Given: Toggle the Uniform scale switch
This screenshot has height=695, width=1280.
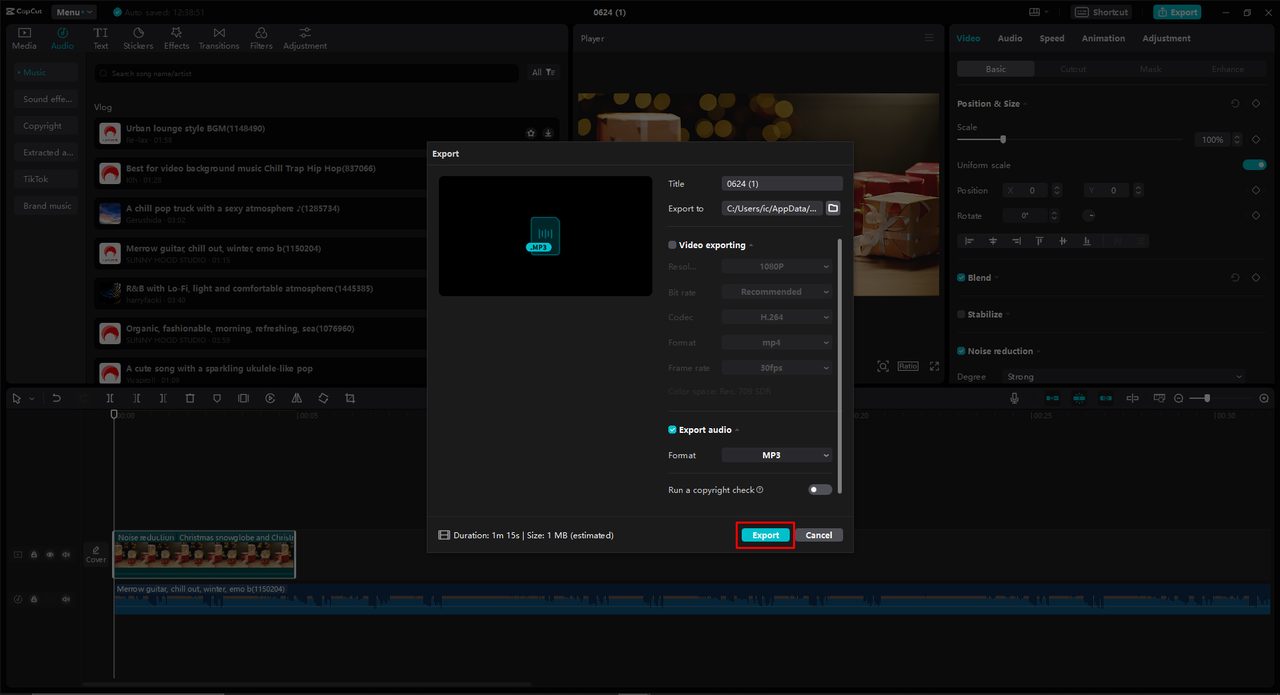Looking at the screenshot, I should 1254,165.
